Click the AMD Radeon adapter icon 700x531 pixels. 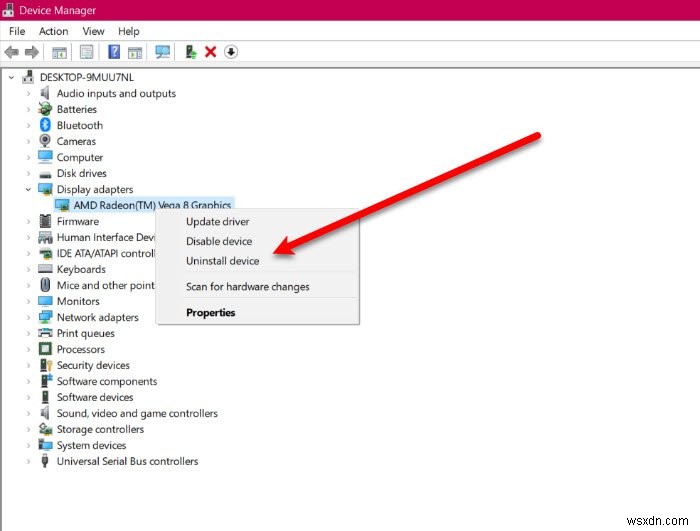click(x=62, y=205)
